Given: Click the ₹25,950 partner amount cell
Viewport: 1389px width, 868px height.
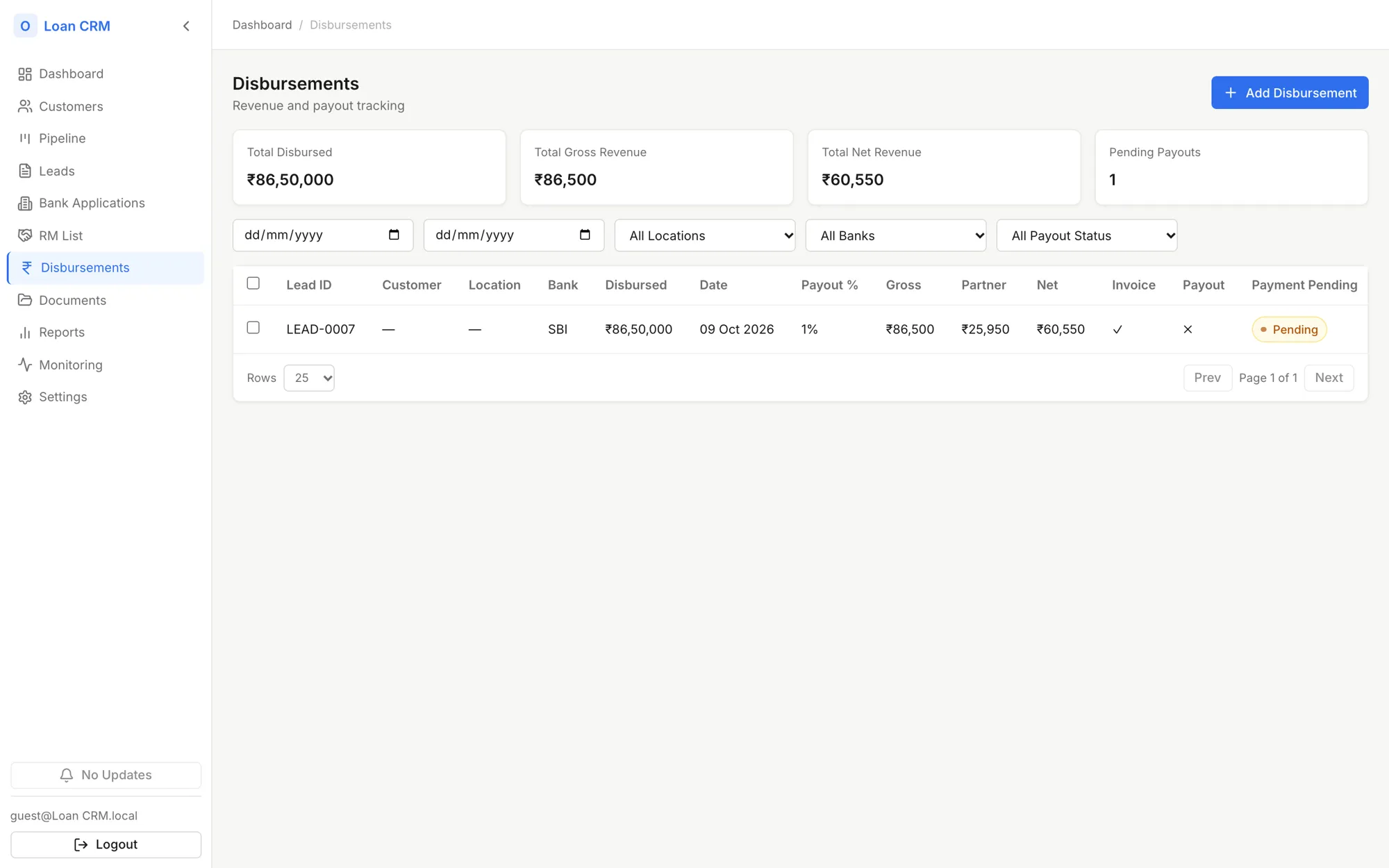Looking at the screenshot, I should tap(985, 329).
